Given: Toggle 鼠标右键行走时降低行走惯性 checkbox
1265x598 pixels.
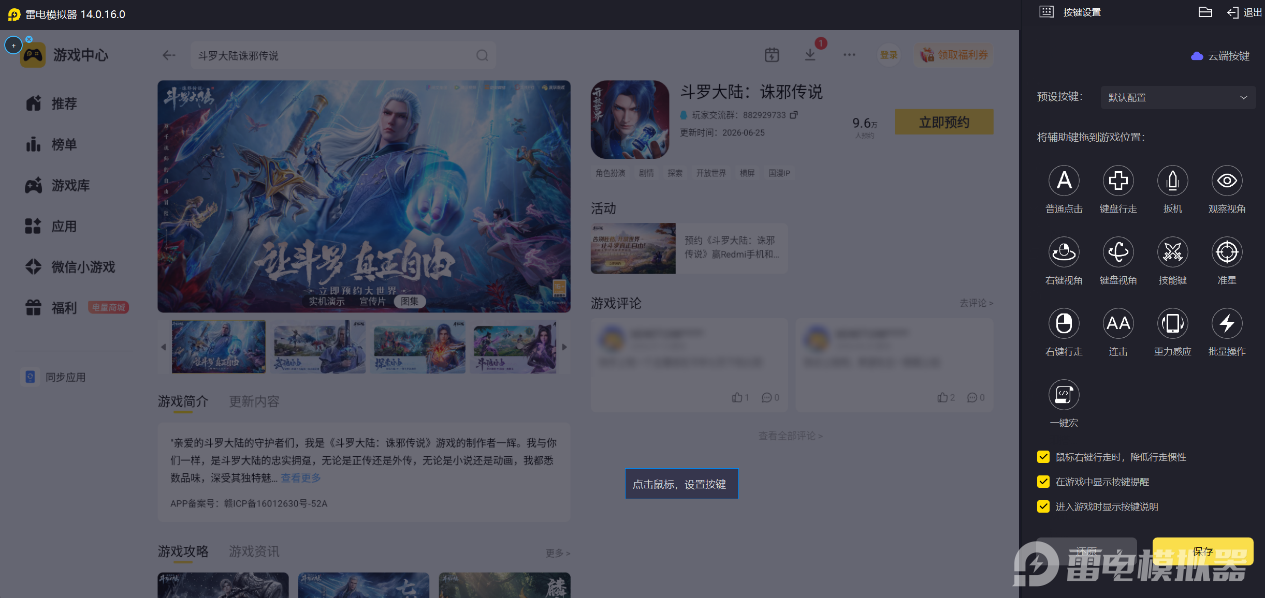Looking at the screenshot, I should 1043,457.
